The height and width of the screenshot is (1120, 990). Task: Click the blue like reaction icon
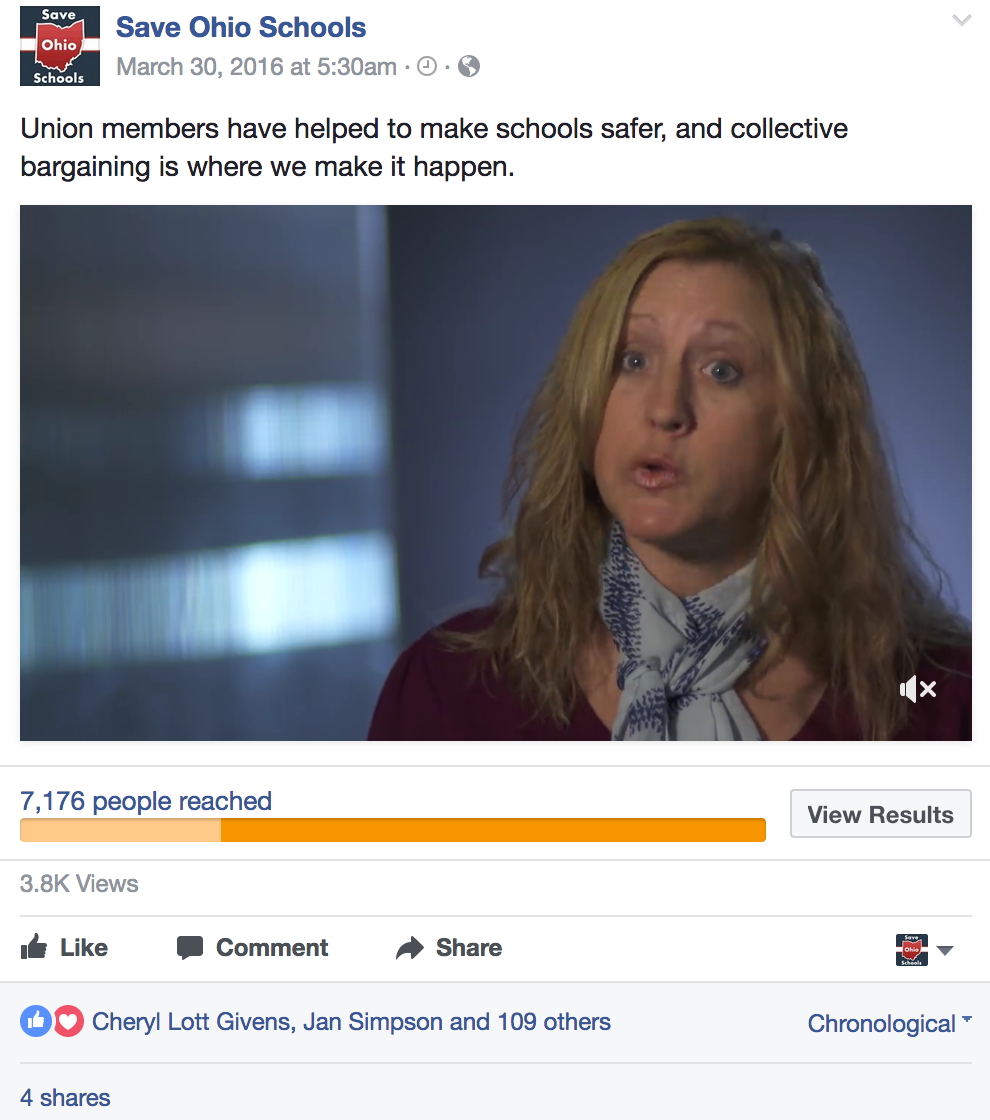pos(36,1021)
